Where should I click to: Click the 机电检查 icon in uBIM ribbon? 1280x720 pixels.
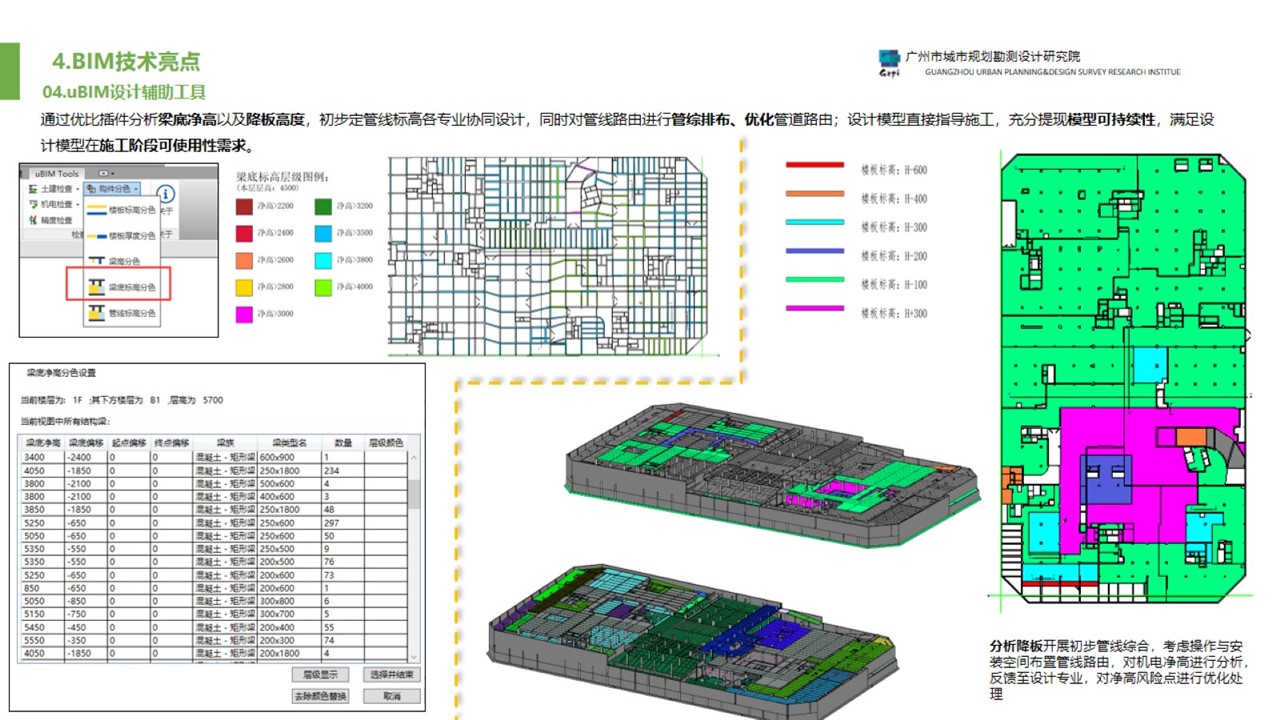click(32, 205)
